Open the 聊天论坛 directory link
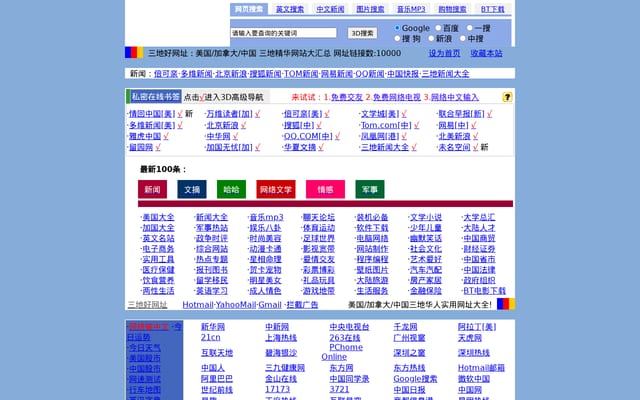The width and height of the screenshot is (640, 400). click(x=319, y=217)
